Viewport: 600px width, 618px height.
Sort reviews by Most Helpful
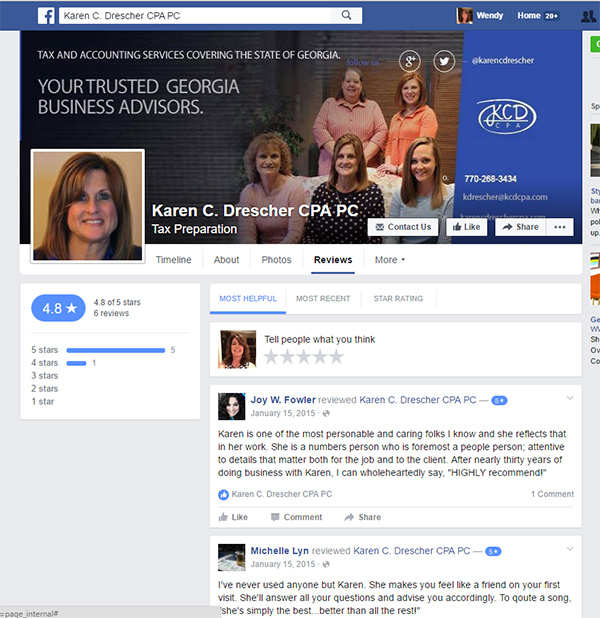click(248, 299)
